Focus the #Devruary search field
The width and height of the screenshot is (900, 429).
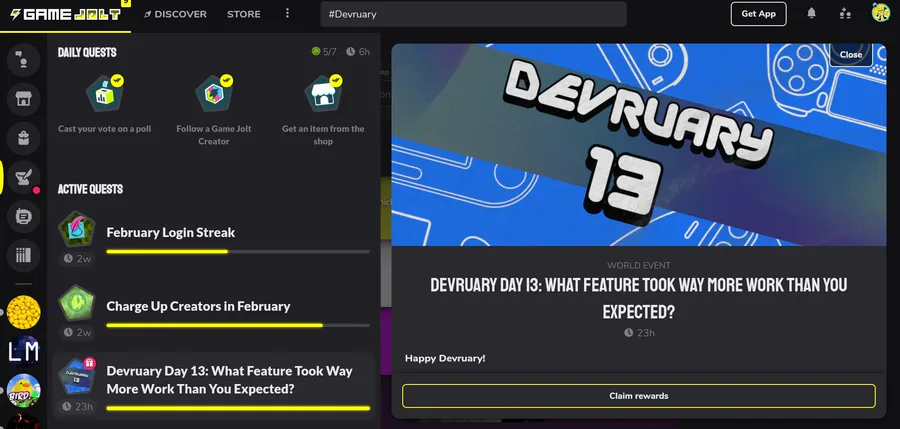coord(474,14)
